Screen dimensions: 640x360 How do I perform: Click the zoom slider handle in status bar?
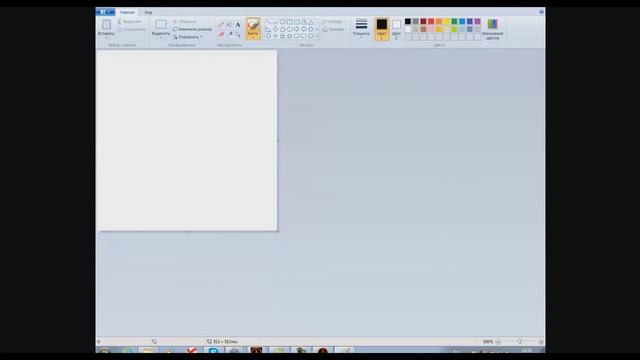520,341
